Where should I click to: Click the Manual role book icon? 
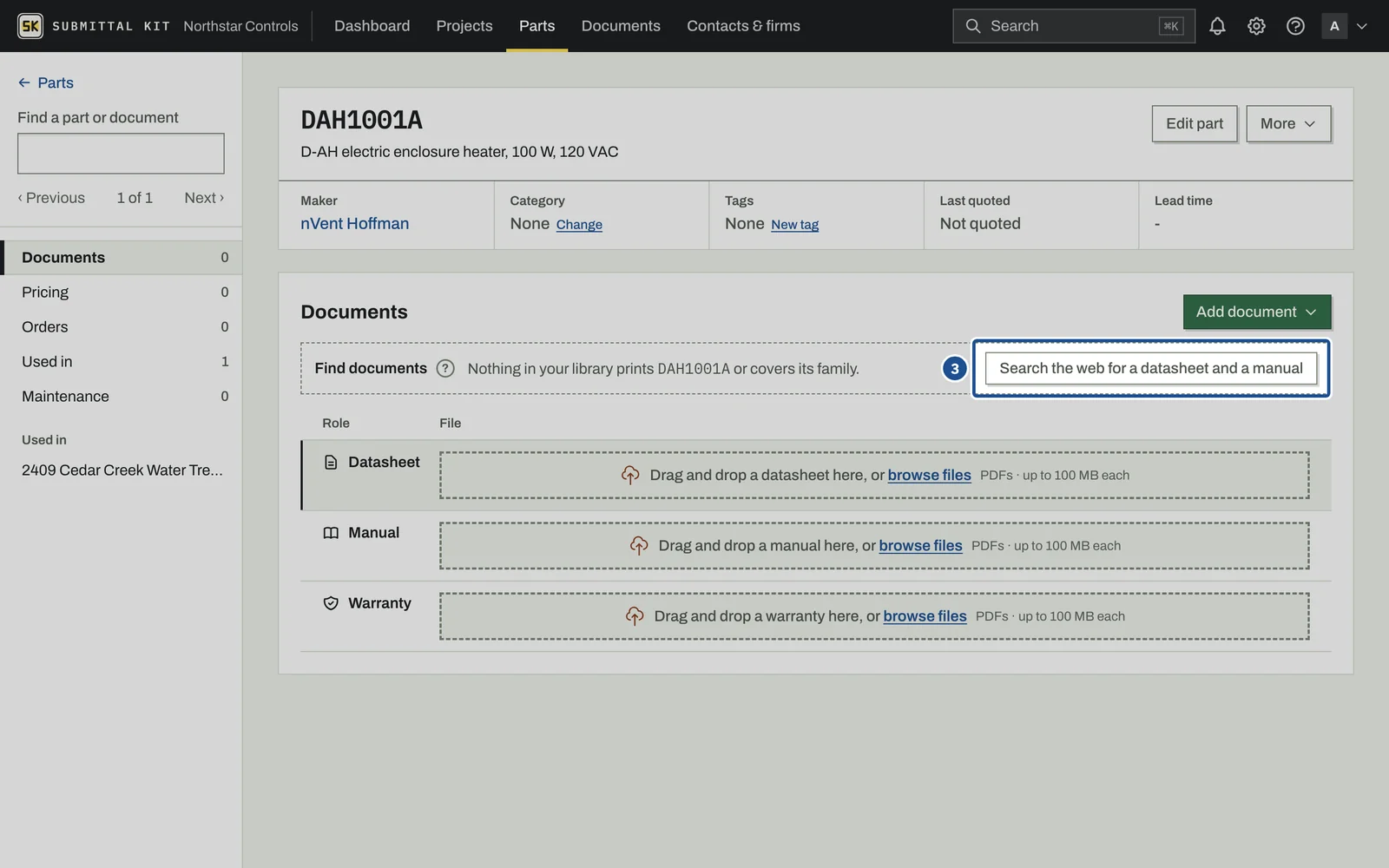click(x=331, y=533)
